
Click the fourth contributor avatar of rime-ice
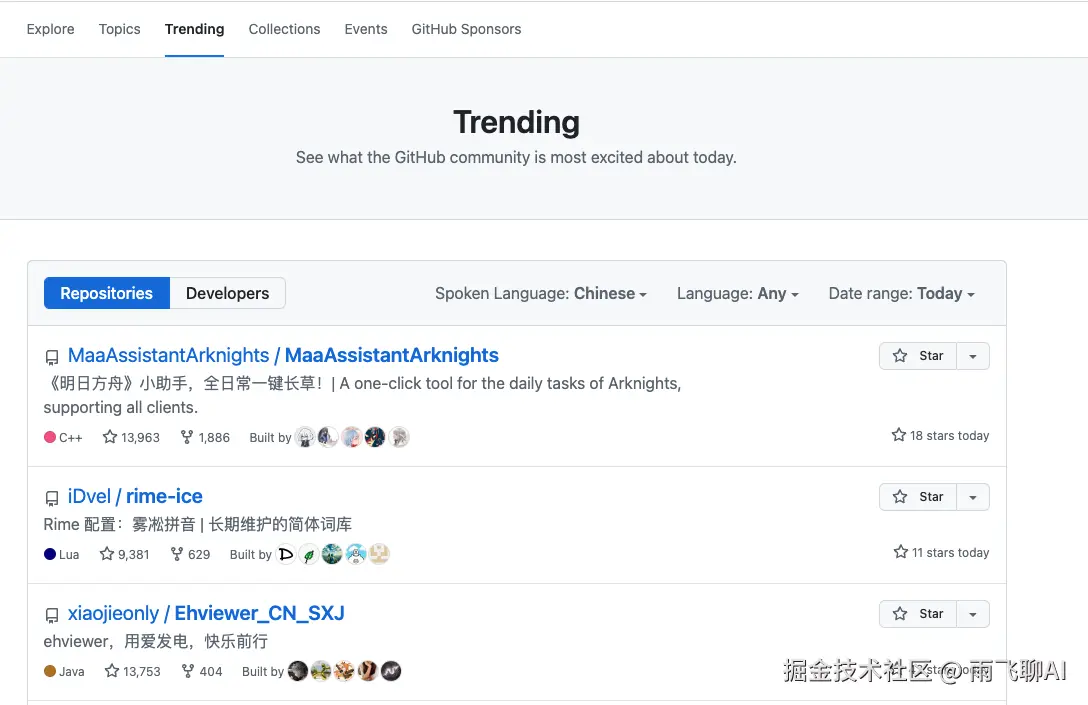(x=356, y=554)
